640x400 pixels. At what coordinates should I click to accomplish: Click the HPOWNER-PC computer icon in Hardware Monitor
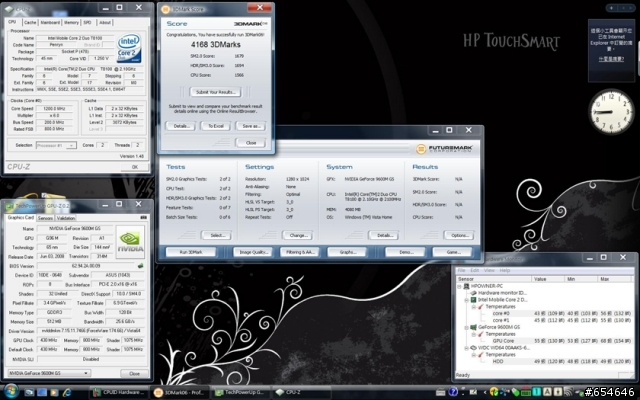click(467, 286)
